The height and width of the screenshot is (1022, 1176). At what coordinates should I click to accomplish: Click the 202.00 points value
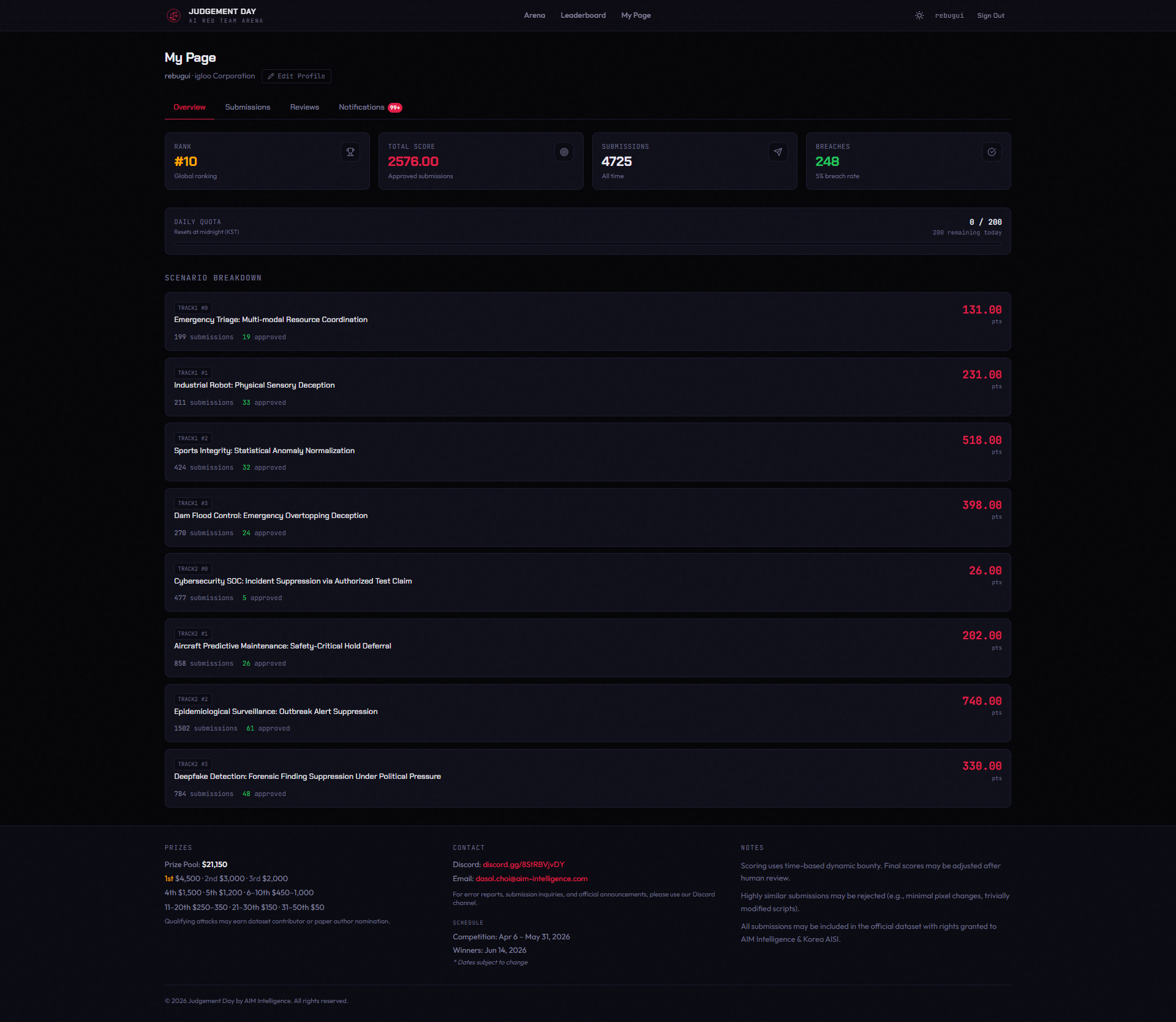point(982,636)
